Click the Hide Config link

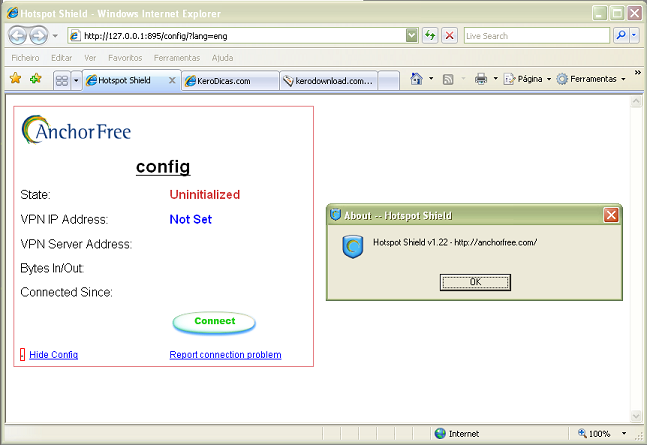pos(54,355)
